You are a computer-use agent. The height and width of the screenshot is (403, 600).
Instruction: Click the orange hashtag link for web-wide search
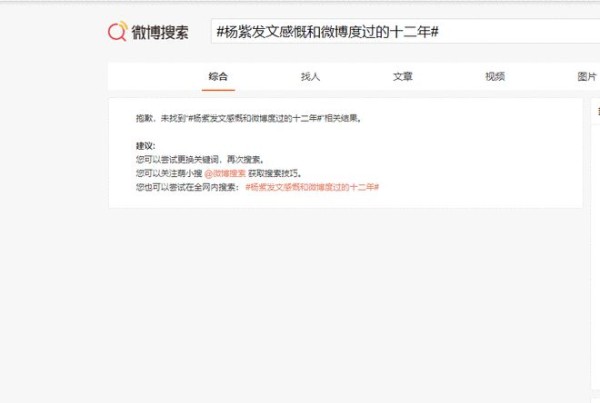click(312, 187)
